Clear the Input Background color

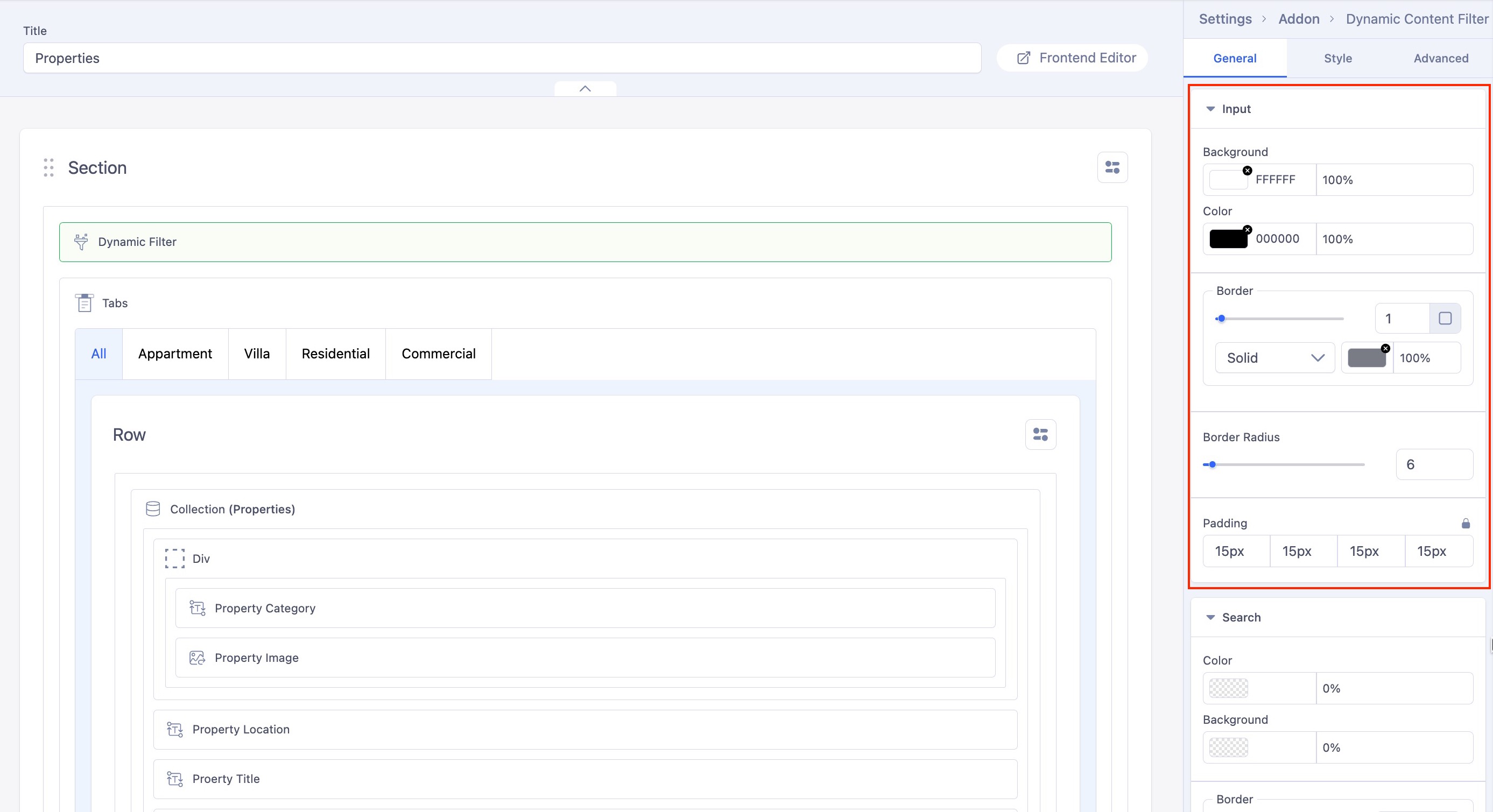pos(1247,171)
